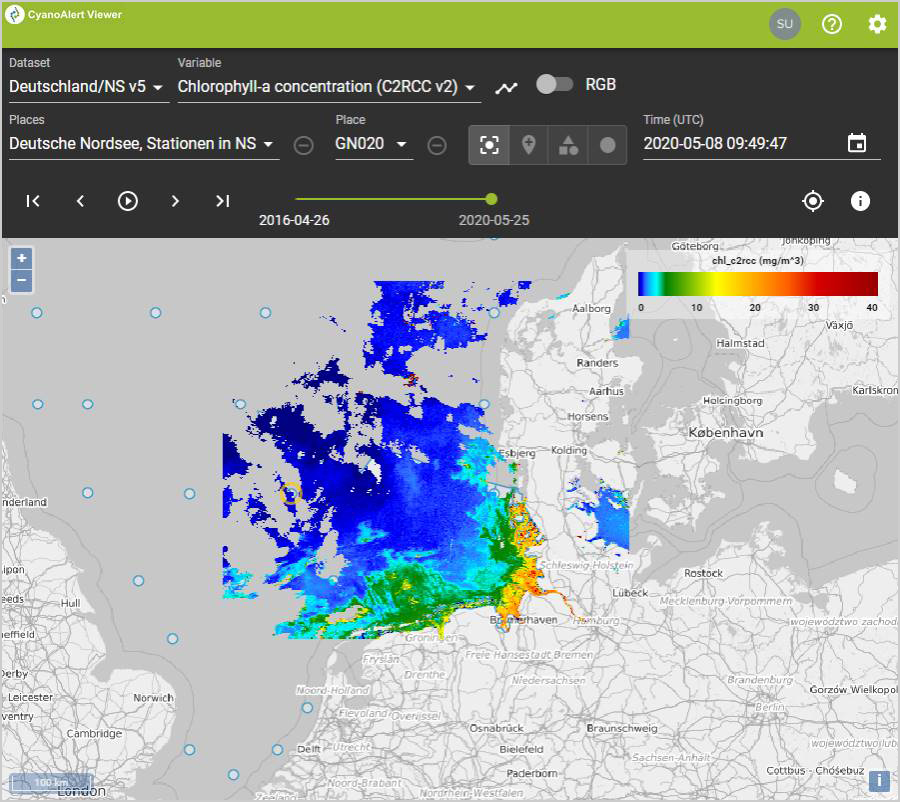The height and width of the screenshot is (802, 900).
Task: Click the SU user avatar
Action: (x=785, y=24)
